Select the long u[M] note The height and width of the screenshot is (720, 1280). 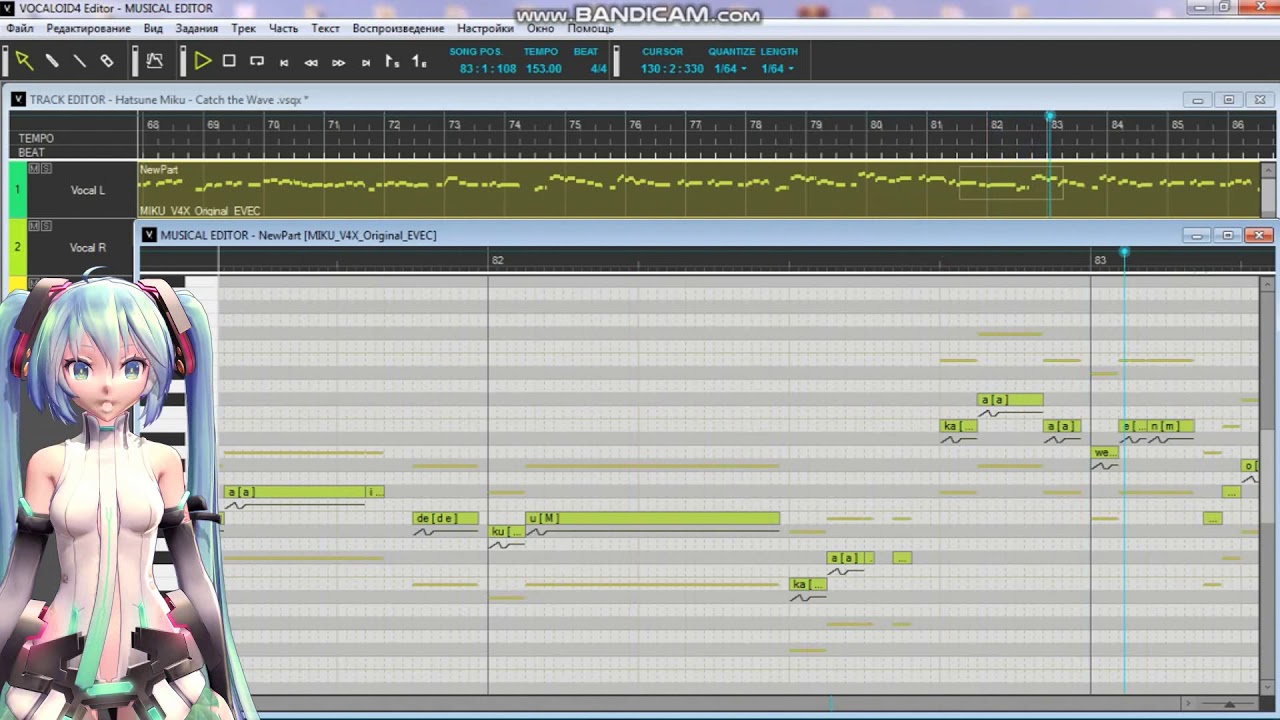point(652,518)
